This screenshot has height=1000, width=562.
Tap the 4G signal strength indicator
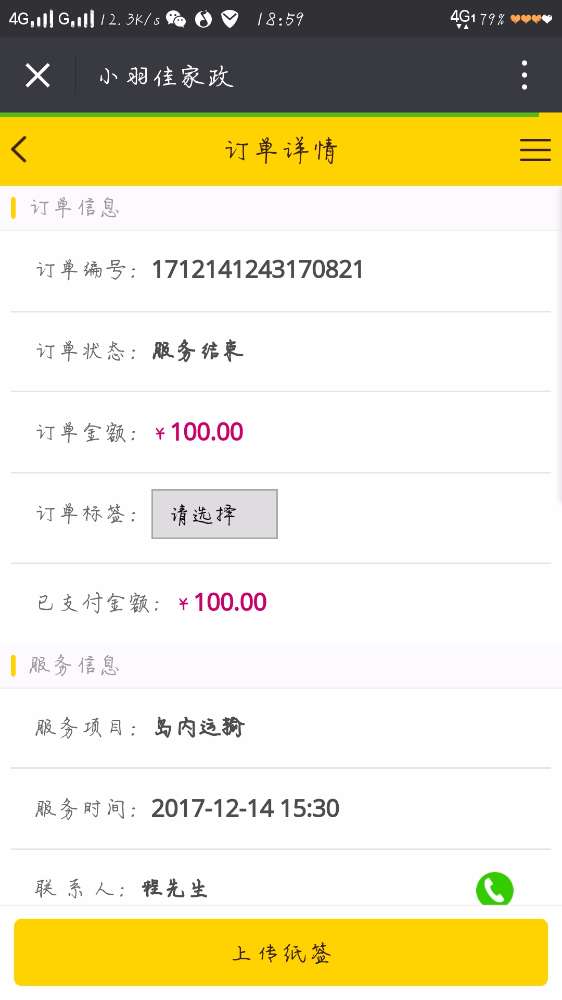tap(31, 19)
